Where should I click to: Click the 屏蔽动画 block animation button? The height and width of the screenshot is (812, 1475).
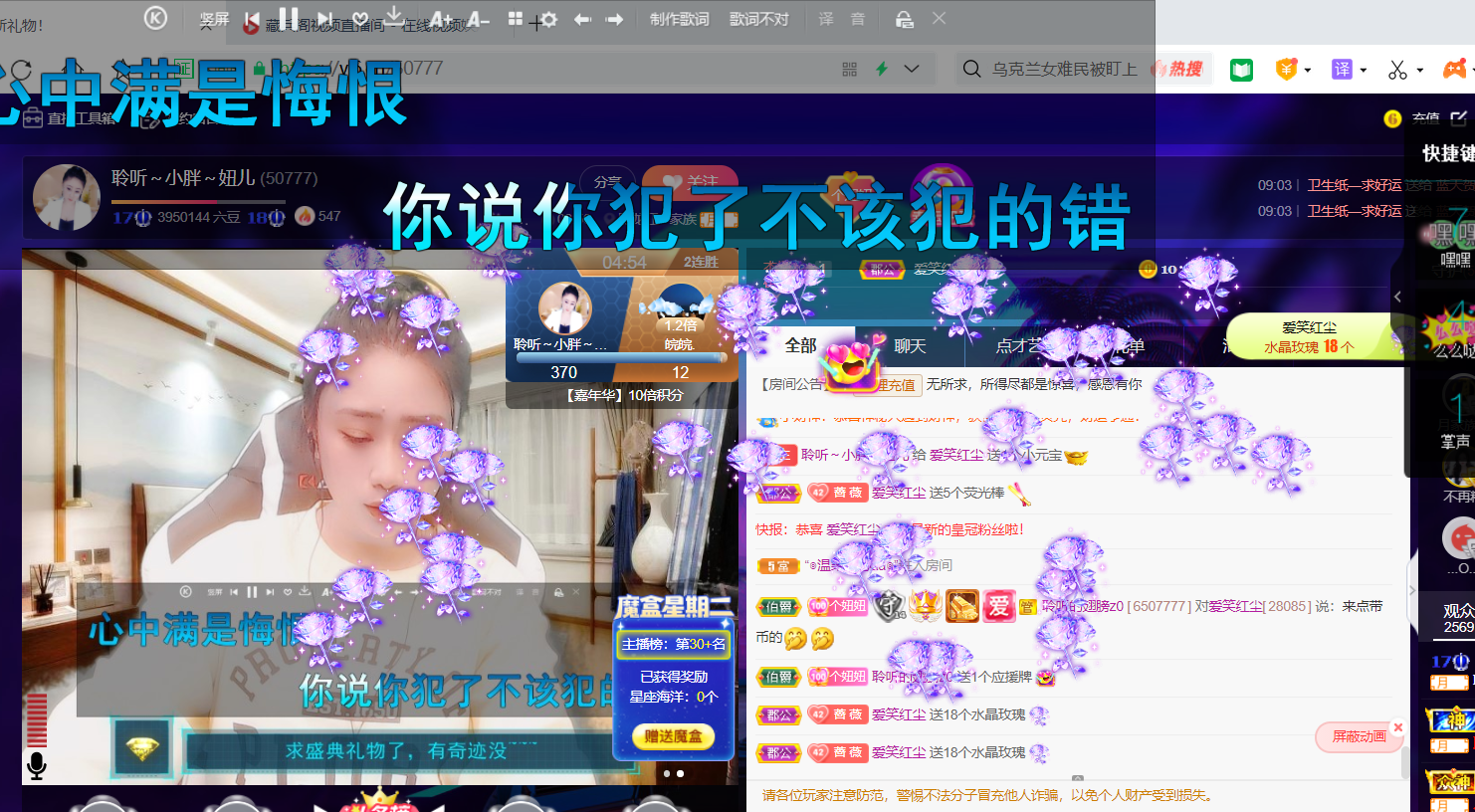(x=1359, y=736)
